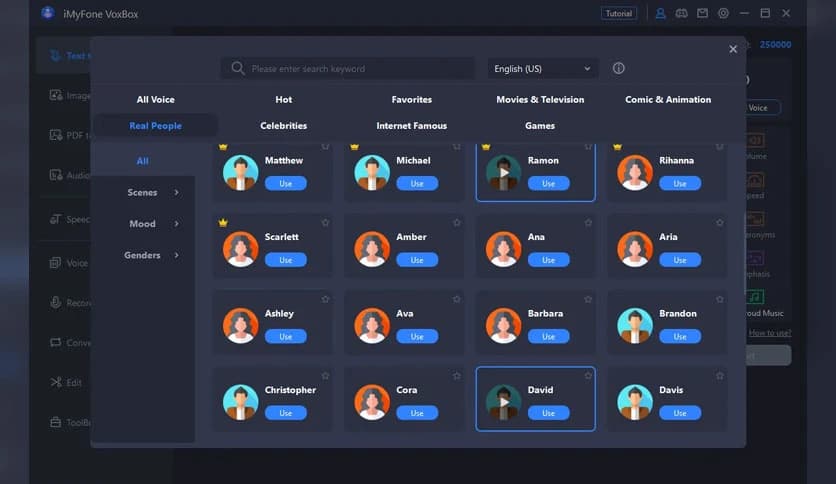Use the Ashley voice
This screenshot has width=836, height=484.
pyautogui.click(x=286, y=336)
